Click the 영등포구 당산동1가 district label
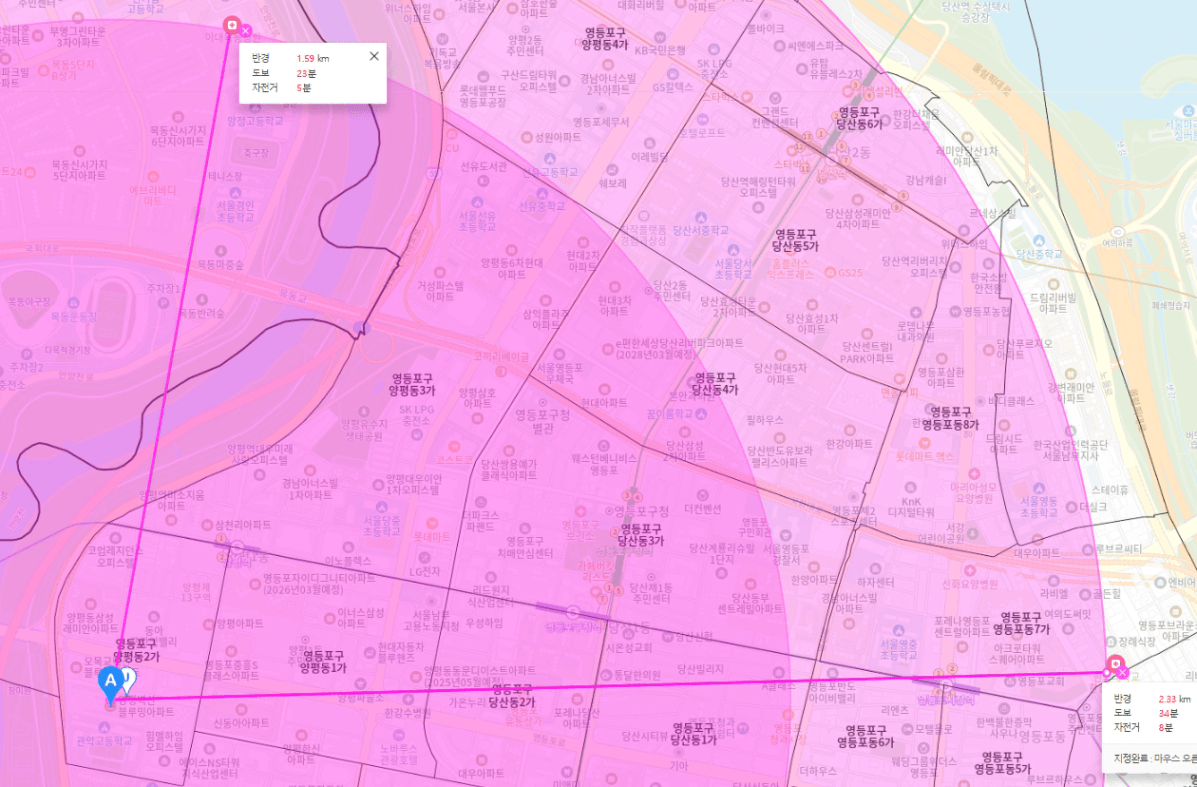Screen dimensions: 1197x787 (694, 734)
